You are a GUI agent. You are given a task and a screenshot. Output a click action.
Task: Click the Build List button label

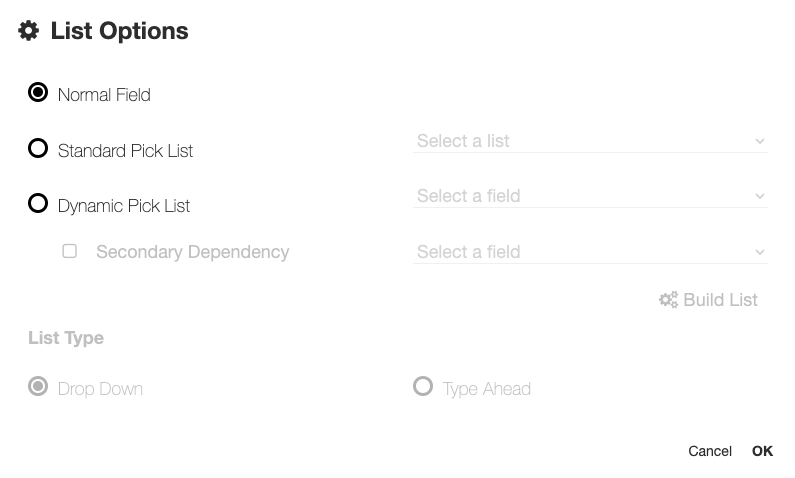click(x=720, y=300)
